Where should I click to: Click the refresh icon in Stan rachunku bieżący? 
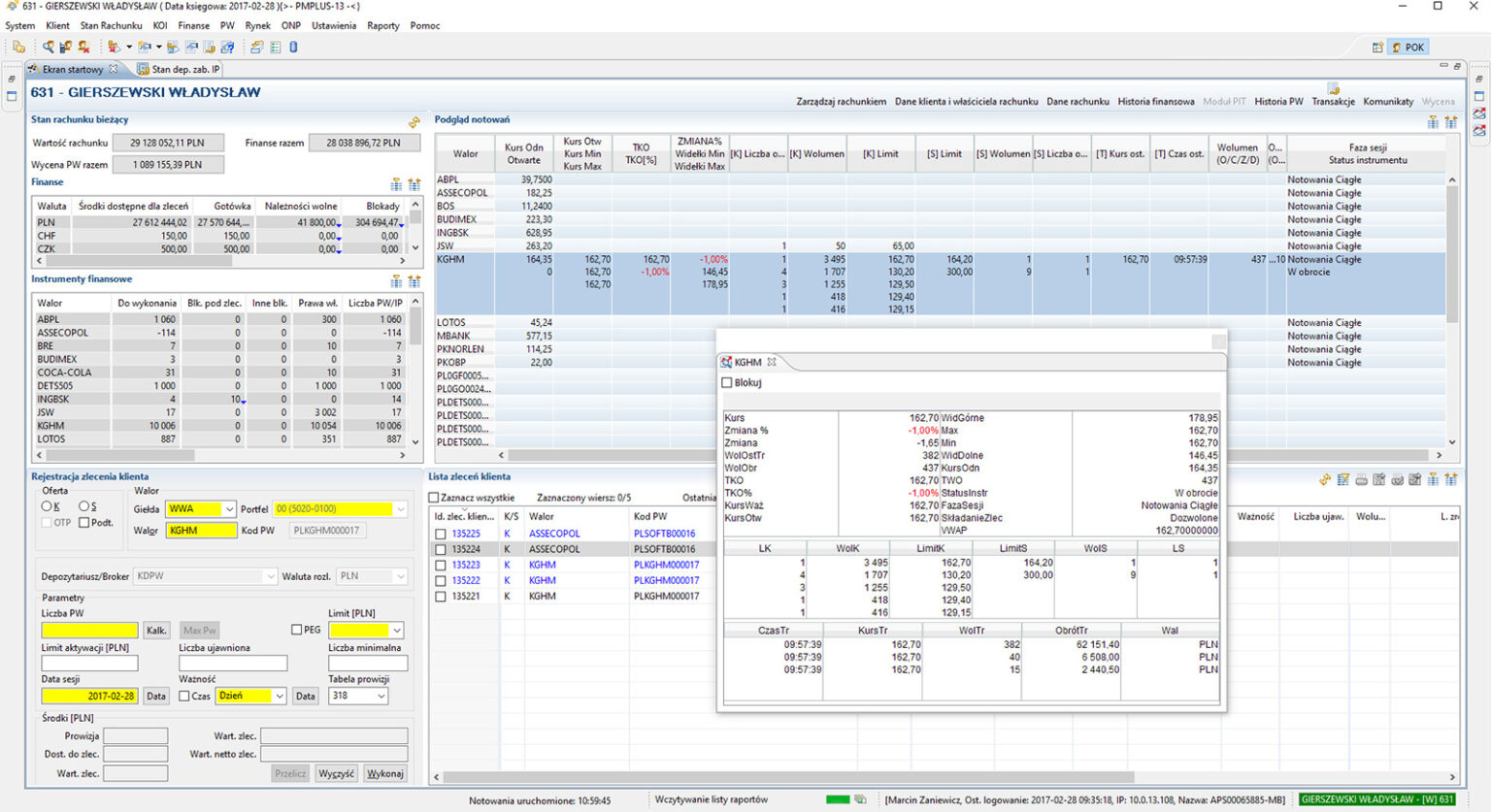[414, 122]
